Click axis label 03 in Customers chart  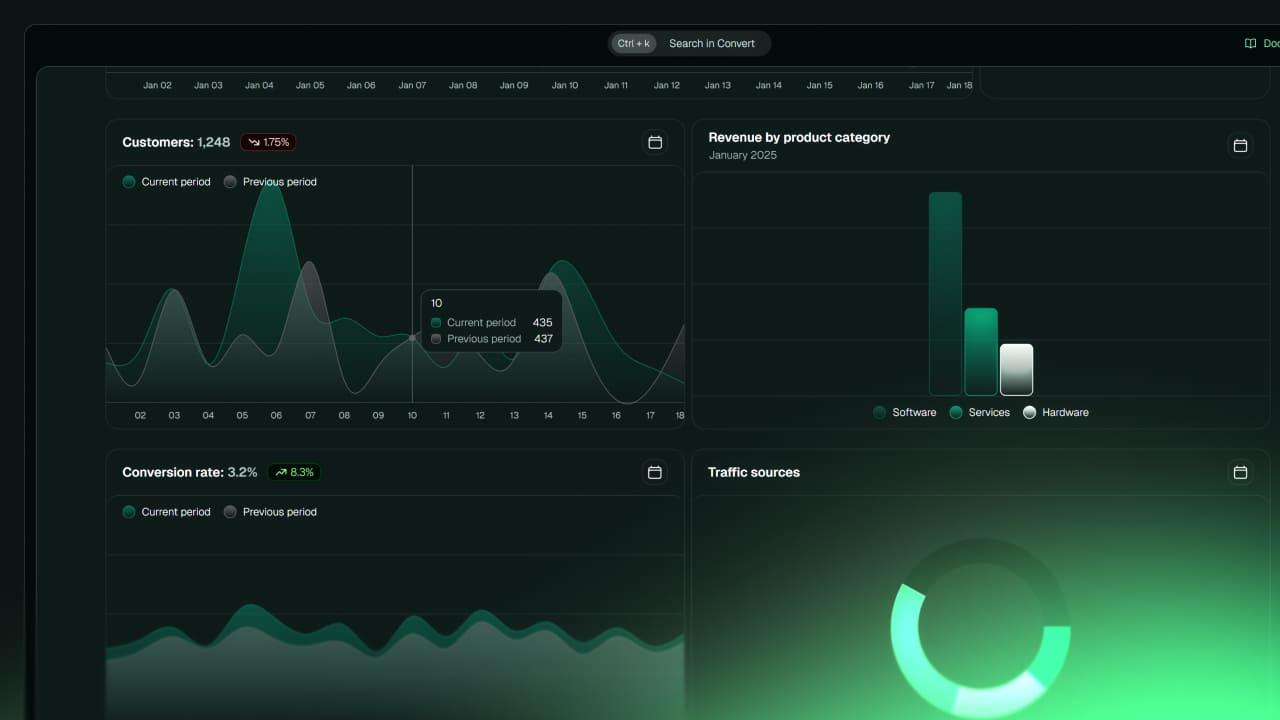[x=174, y=415]
